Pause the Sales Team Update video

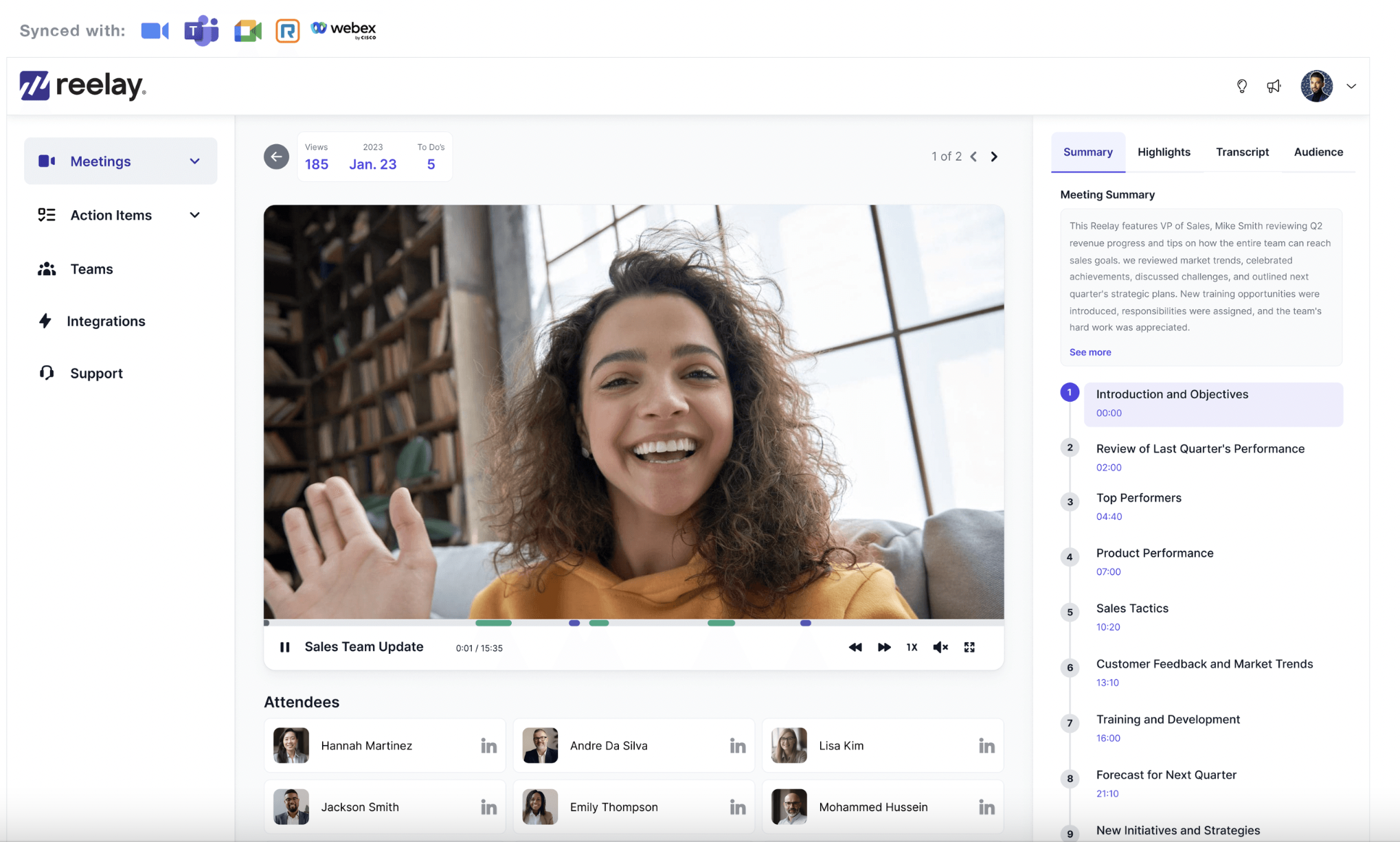[284, 647]
